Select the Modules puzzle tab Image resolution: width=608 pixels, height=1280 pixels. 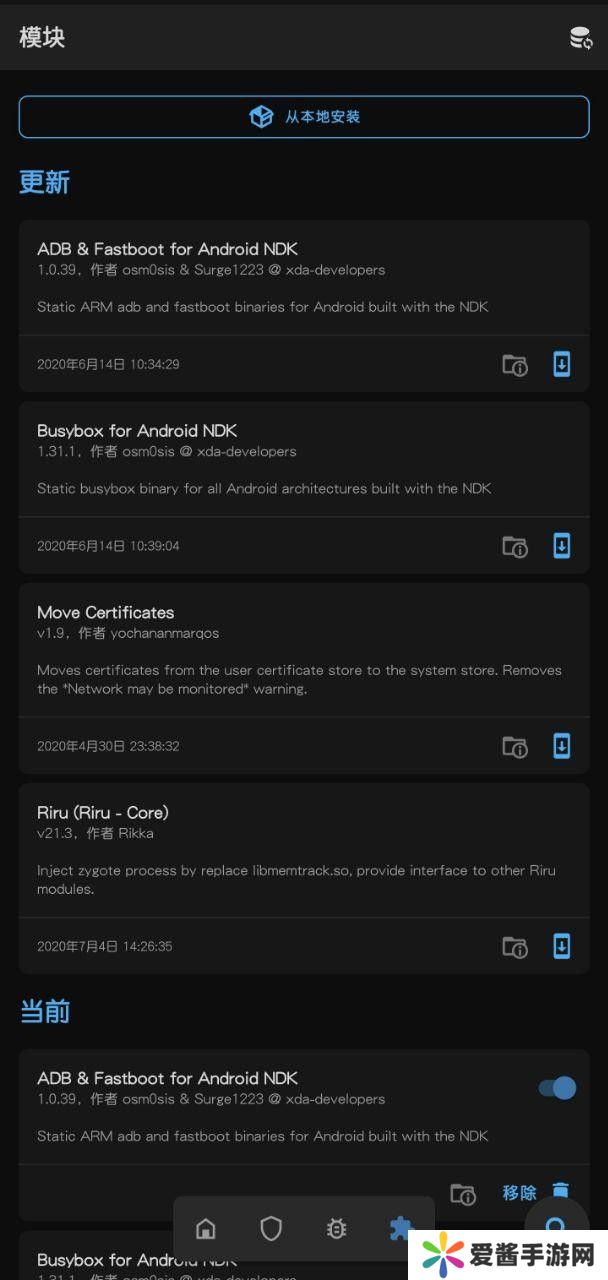click(x=401, y=1229)
